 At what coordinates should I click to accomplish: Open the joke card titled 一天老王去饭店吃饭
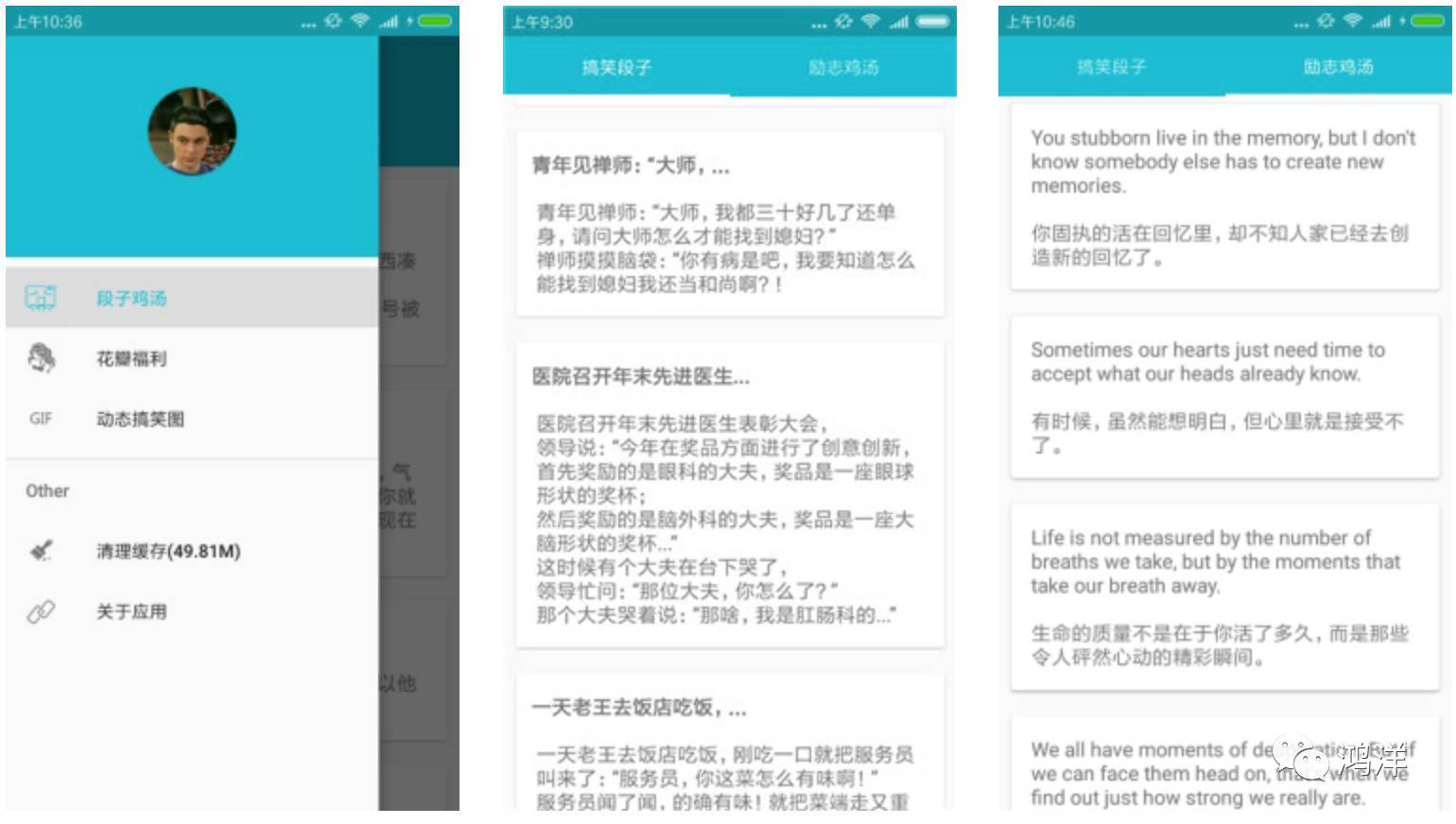coord(730,741)
